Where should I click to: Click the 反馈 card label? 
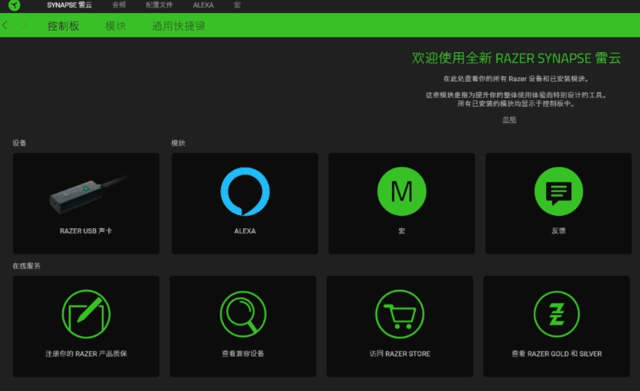pos(558,231)
